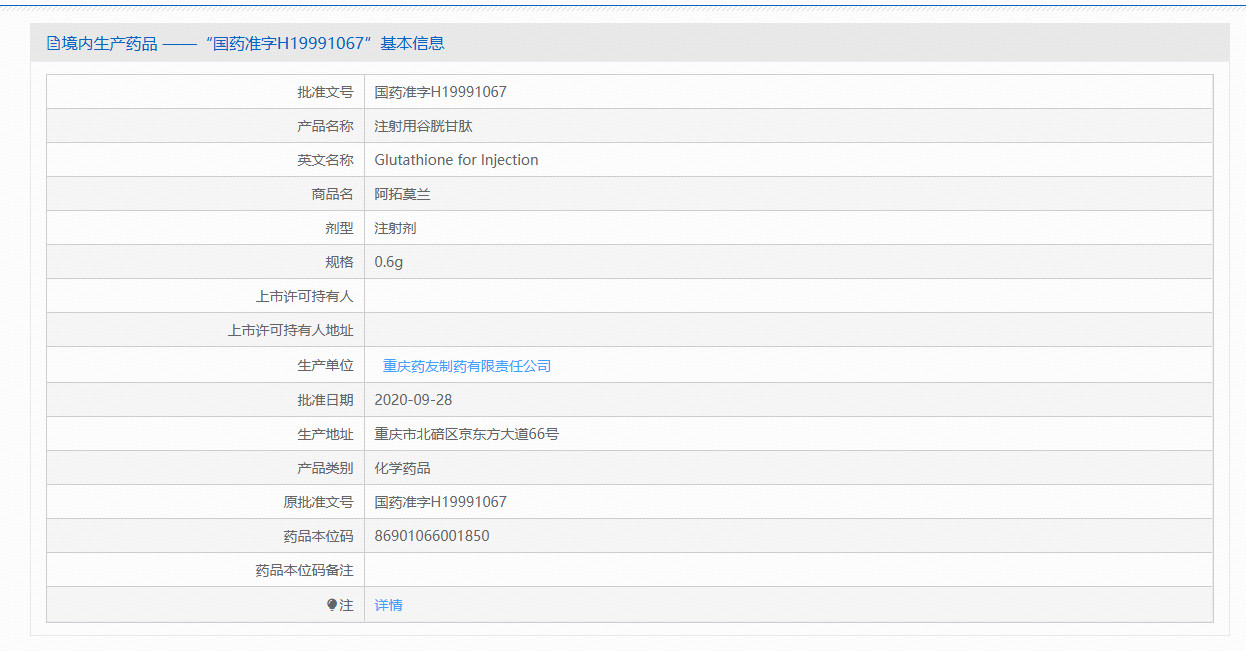Click the dosage form value 注射剂

coord(395,228)
